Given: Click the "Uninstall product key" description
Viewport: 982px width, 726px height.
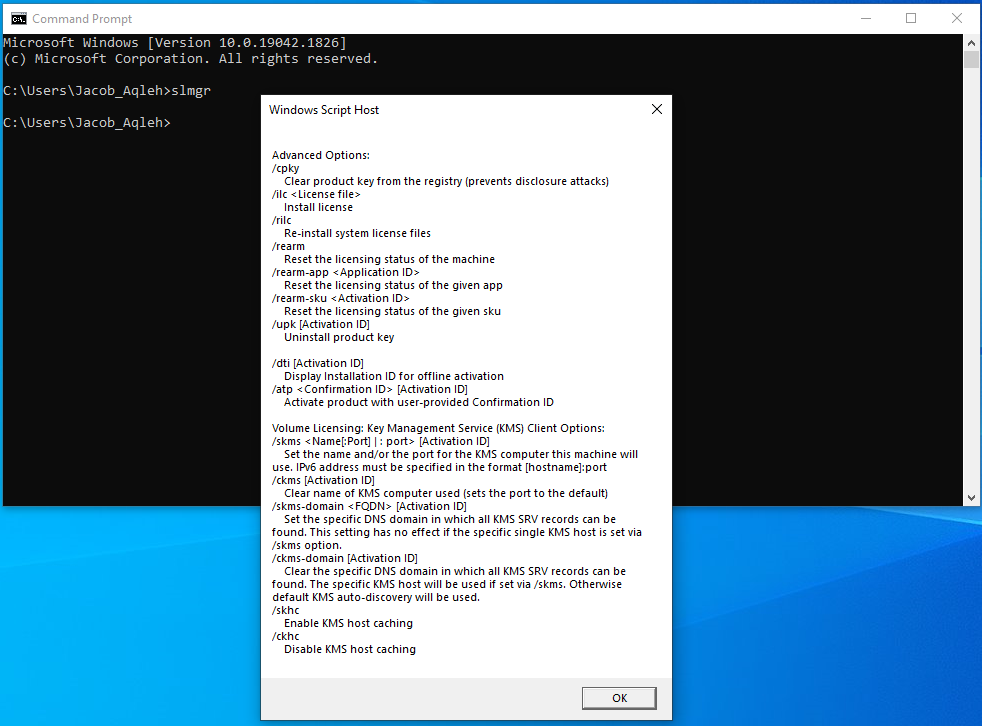Looking at the screenshot, I should pos(339,337).
